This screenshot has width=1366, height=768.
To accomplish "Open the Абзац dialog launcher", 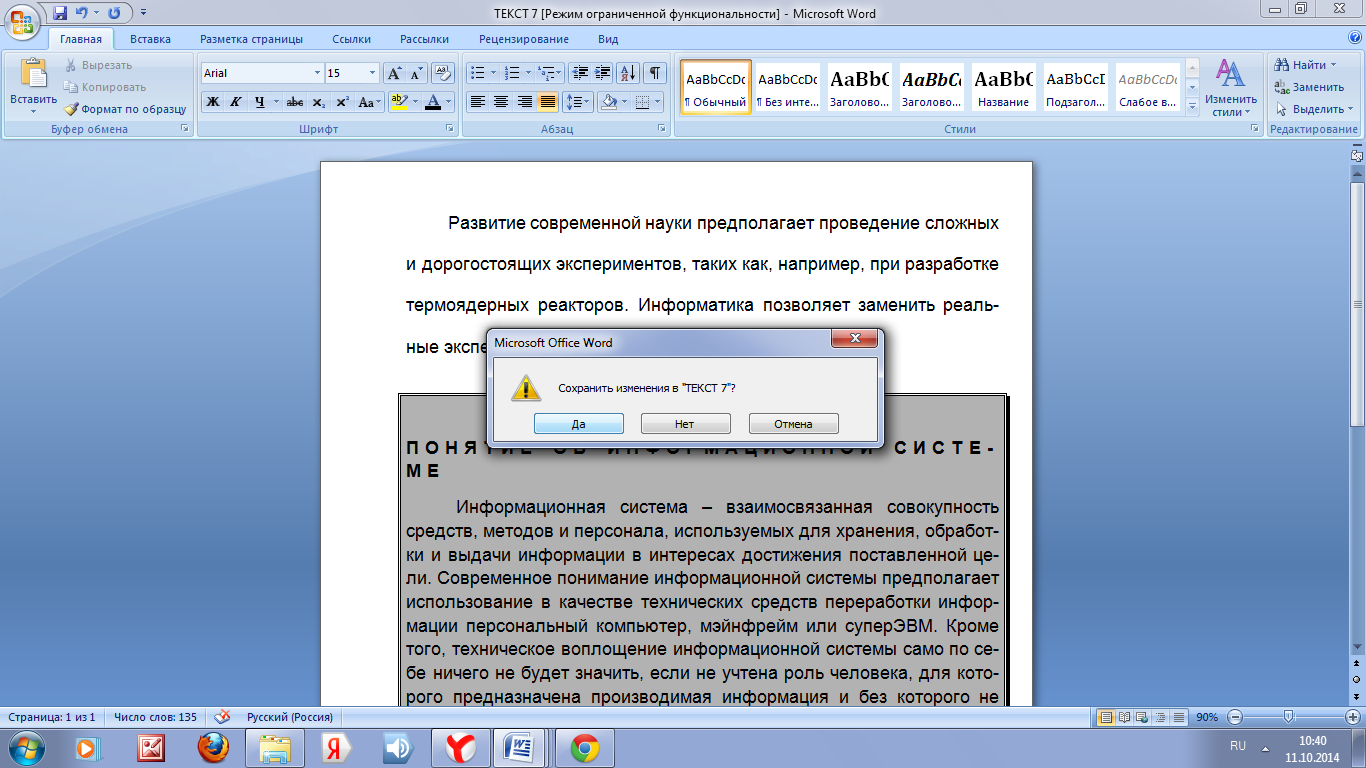I will (x=662, y=129).
